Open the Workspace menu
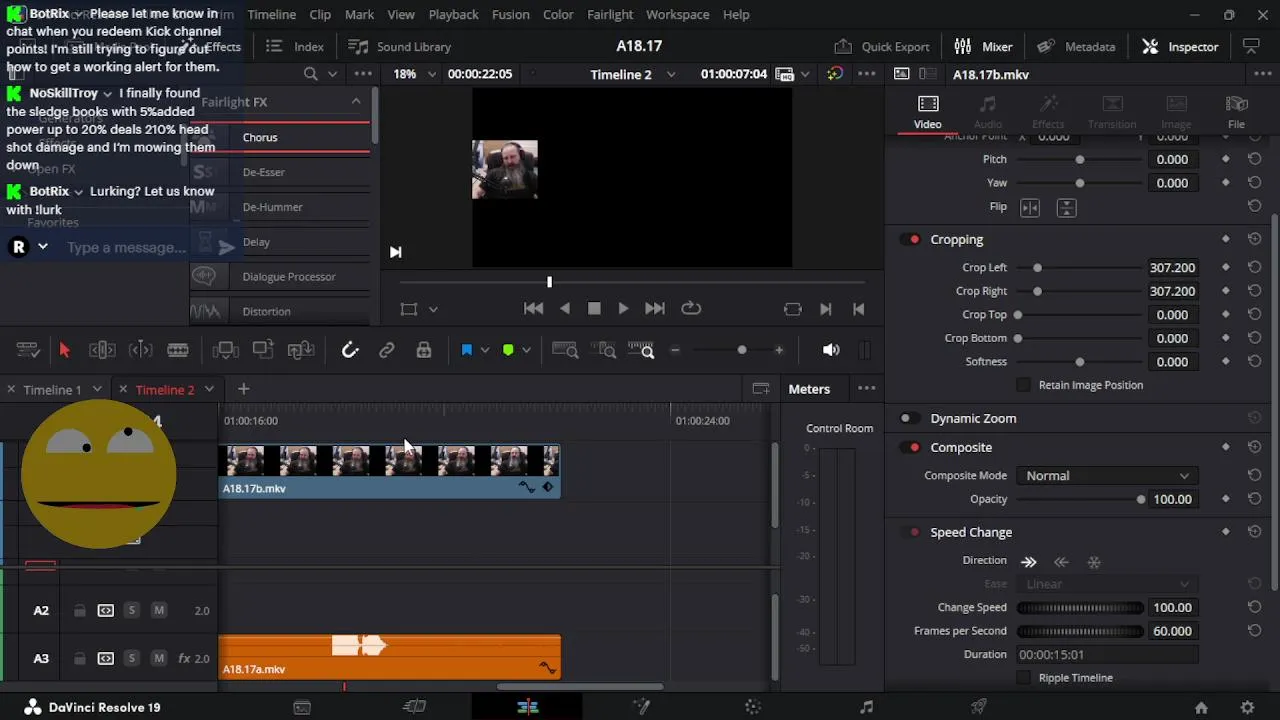 [677, 14]
